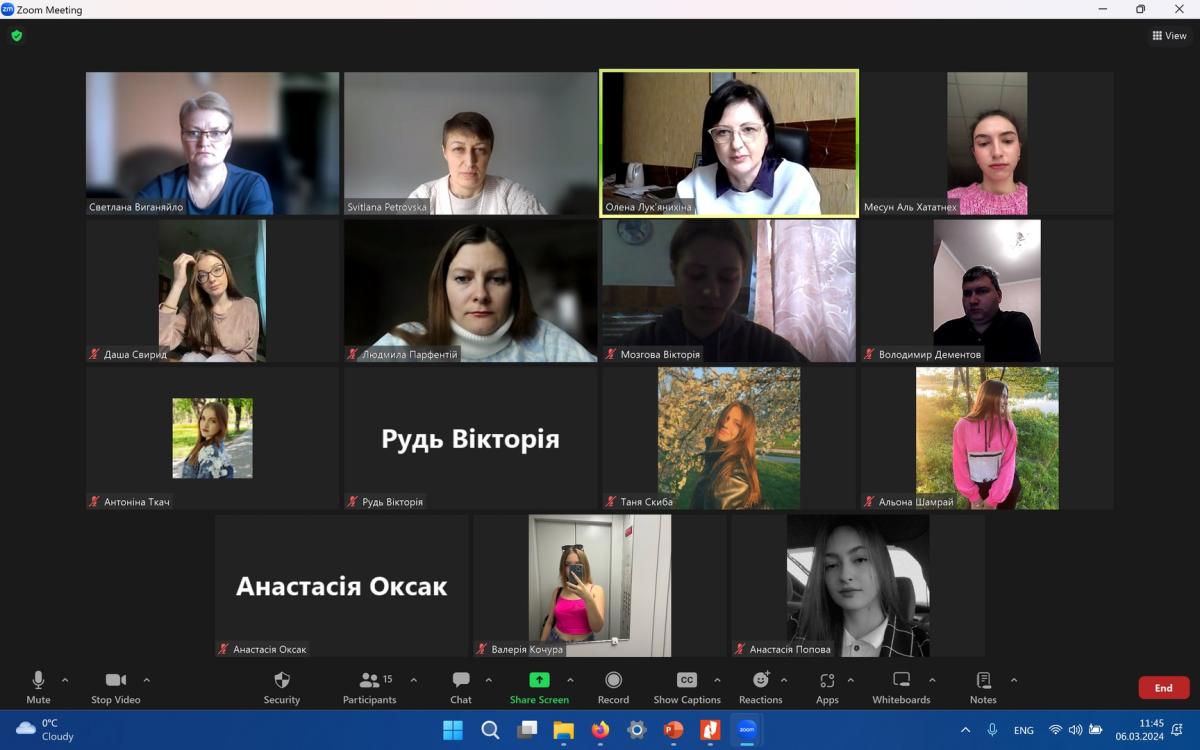This screenshot has width=1200, height=750.
Task: Open the Chat panel
Action: (460, 686)
